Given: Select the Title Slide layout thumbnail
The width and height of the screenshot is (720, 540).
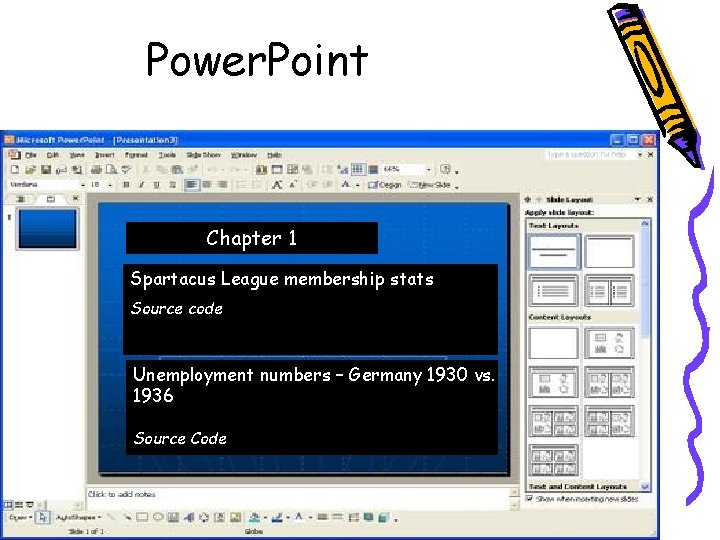Looking at the screenshot, I should tap(554, 251).
